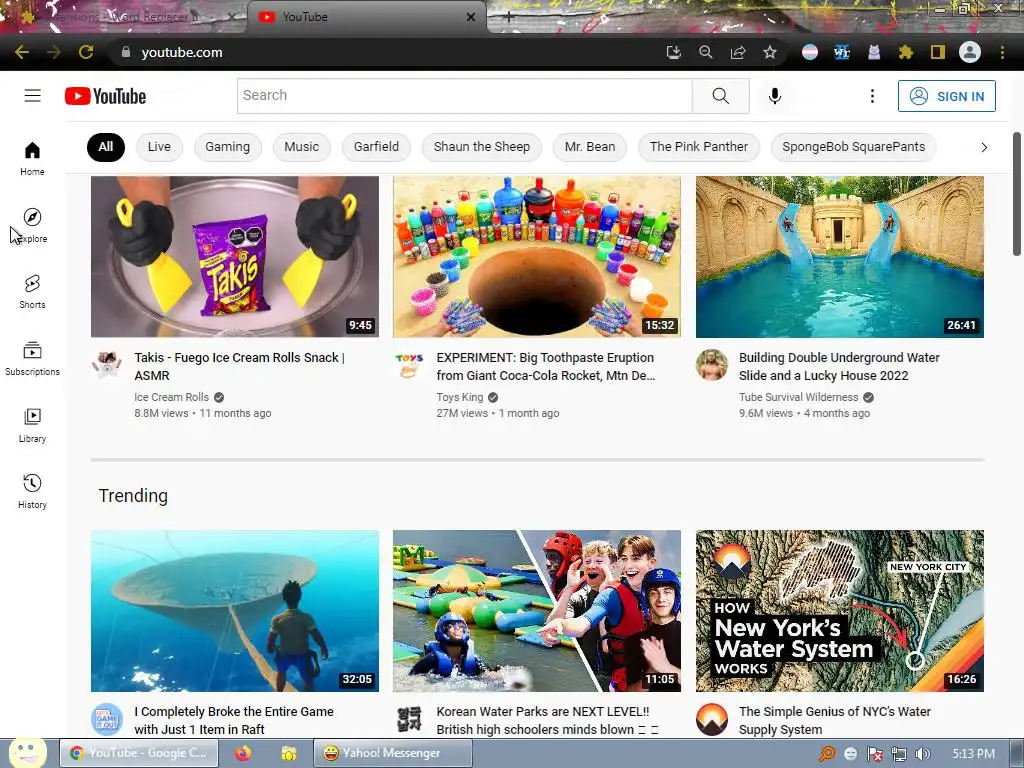Screen dimensions: 1024x768
Task: Click the browser forward arrow
Action: 54,52
